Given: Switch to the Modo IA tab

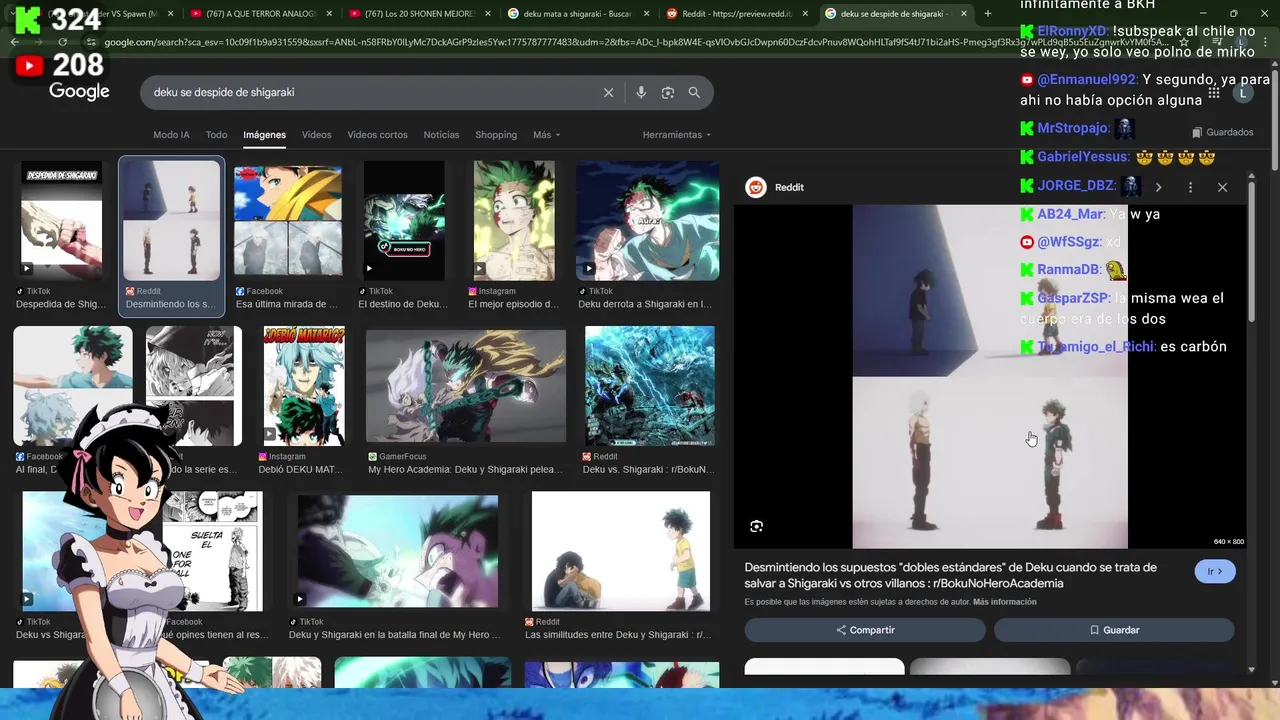Looking at the screenshot, I should pos(171,135).
